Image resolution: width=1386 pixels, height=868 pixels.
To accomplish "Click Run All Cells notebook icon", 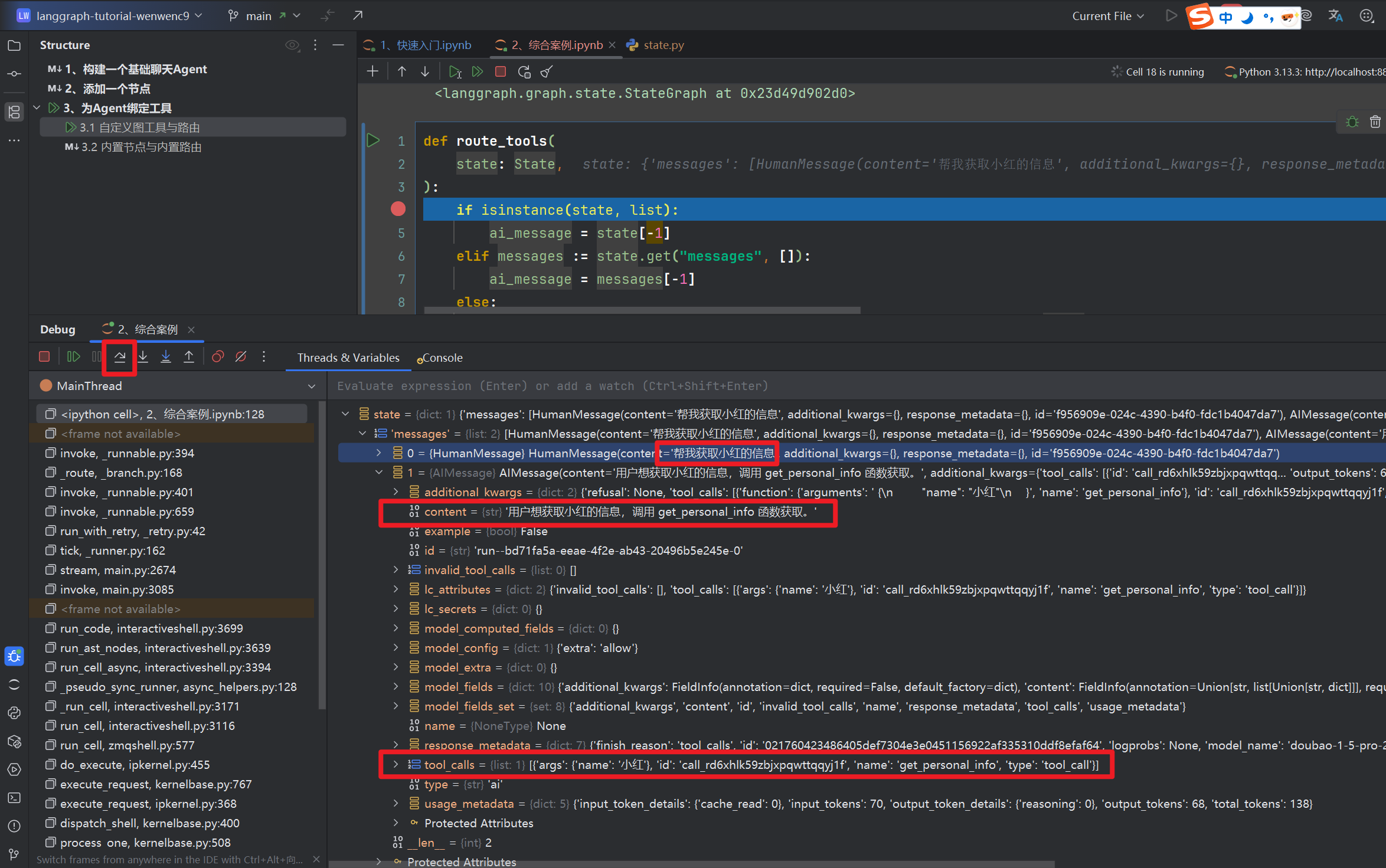I will point(478,72).
